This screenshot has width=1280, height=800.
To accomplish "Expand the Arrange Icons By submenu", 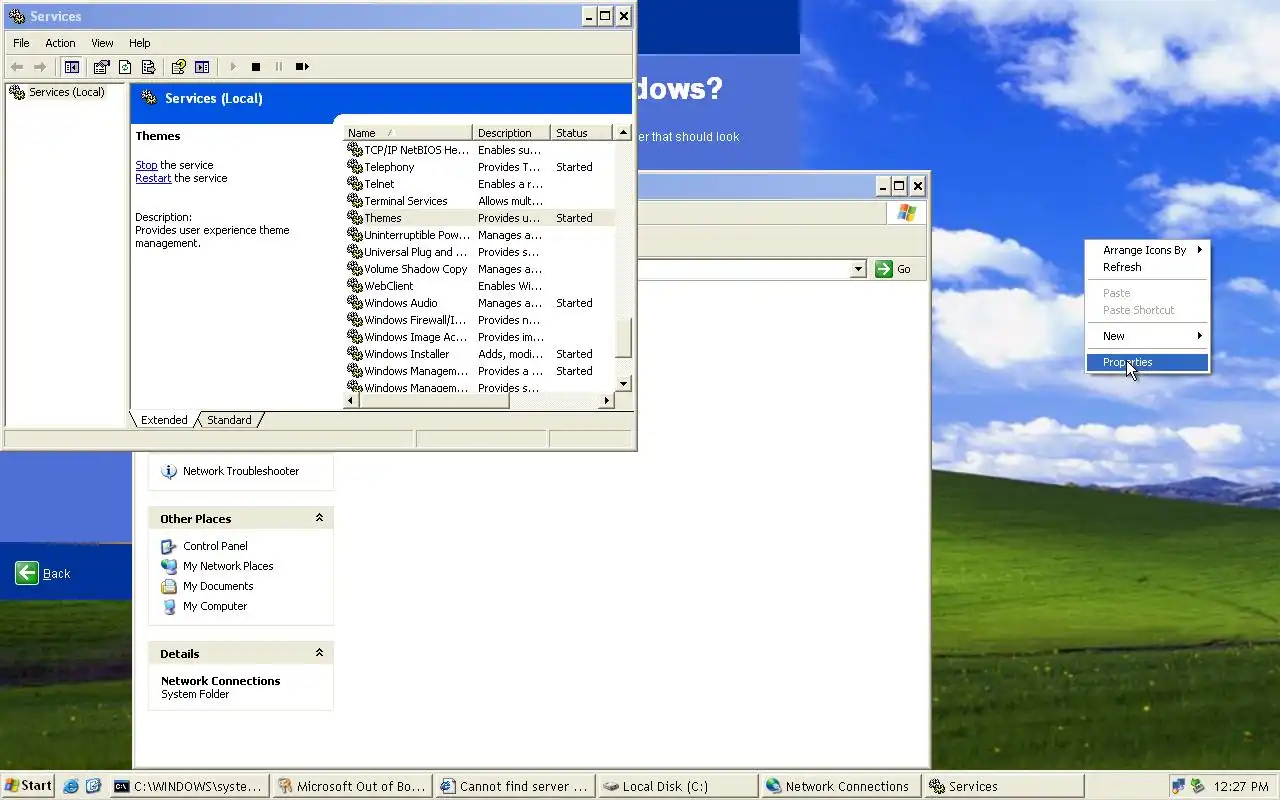I will coord(1147,250).
